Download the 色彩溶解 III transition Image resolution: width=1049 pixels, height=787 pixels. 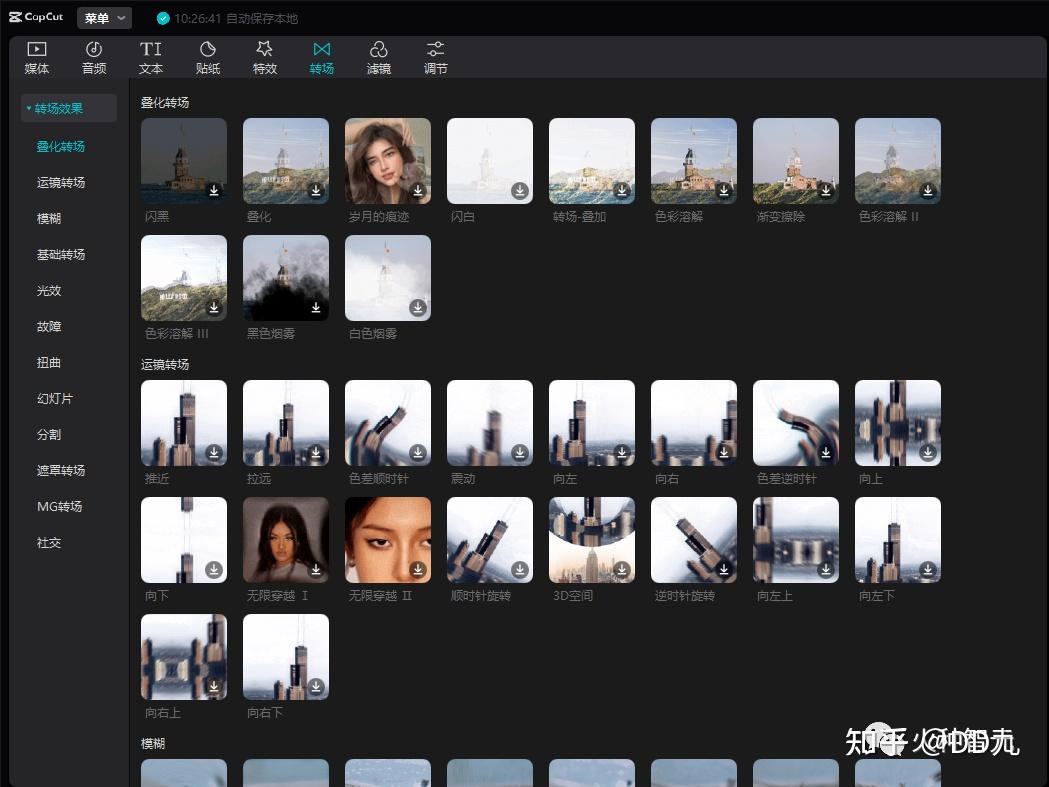click(214, 307)
